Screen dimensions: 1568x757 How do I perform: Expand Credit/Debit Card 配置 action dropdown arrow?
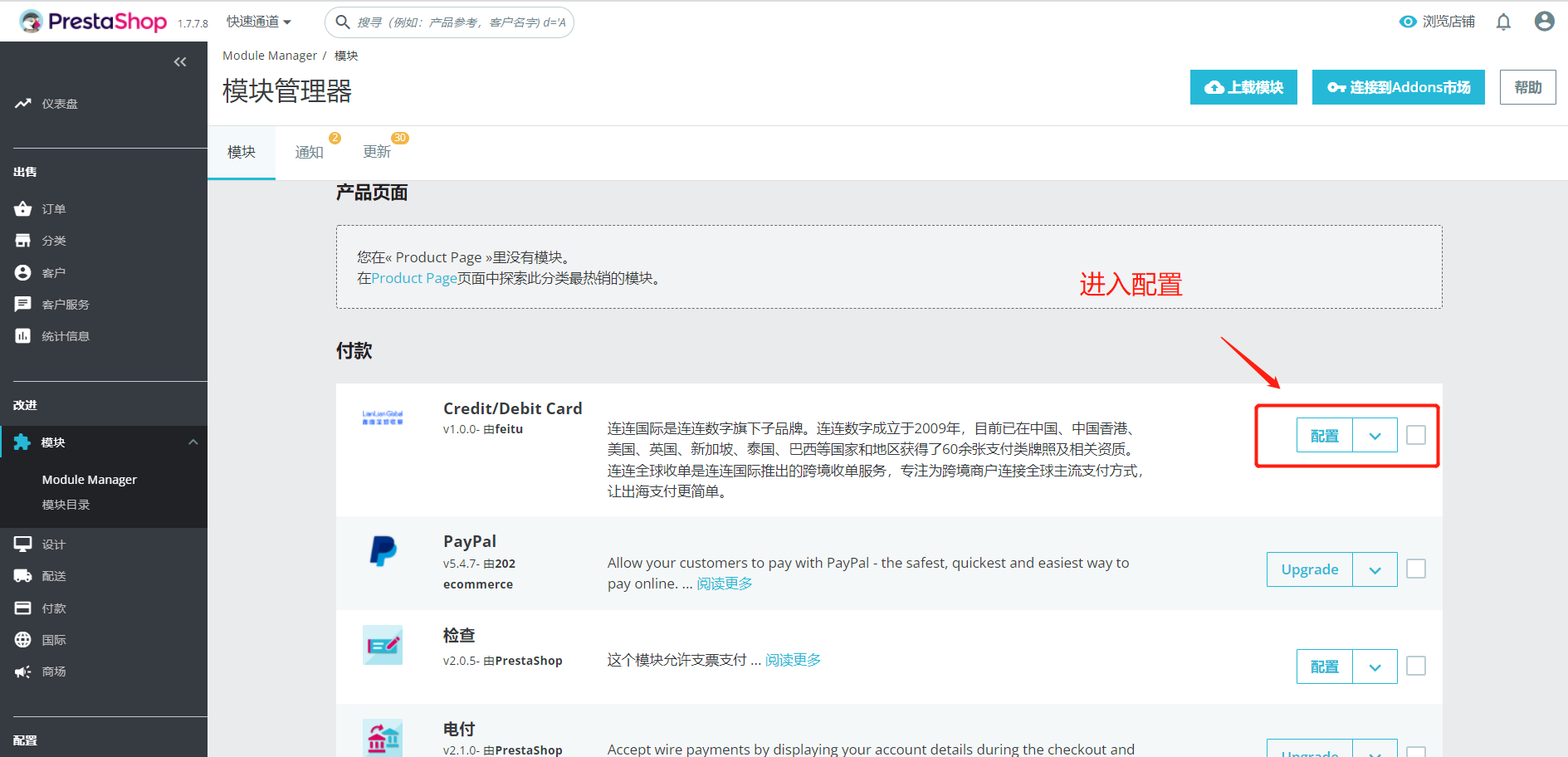tap(1375, 436)
